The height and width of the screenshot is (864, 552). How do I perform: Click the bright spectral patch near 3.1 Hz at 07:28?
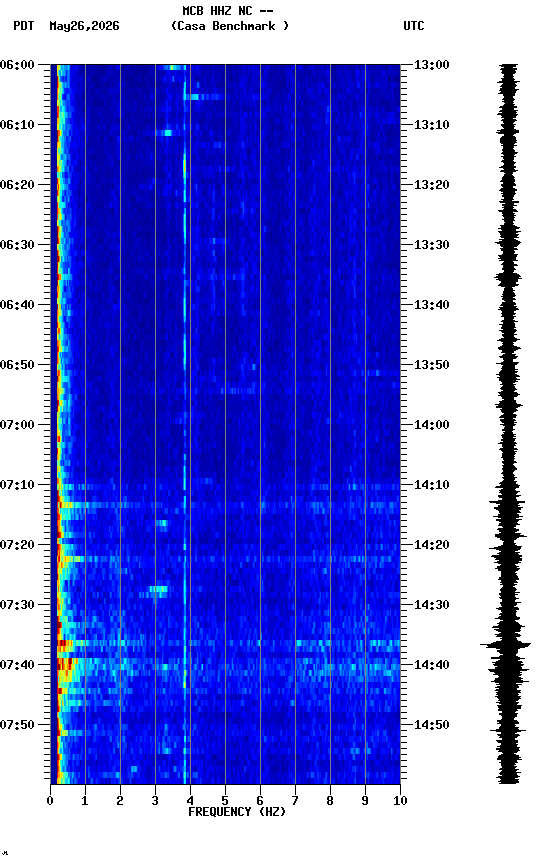tap(159, 590)
